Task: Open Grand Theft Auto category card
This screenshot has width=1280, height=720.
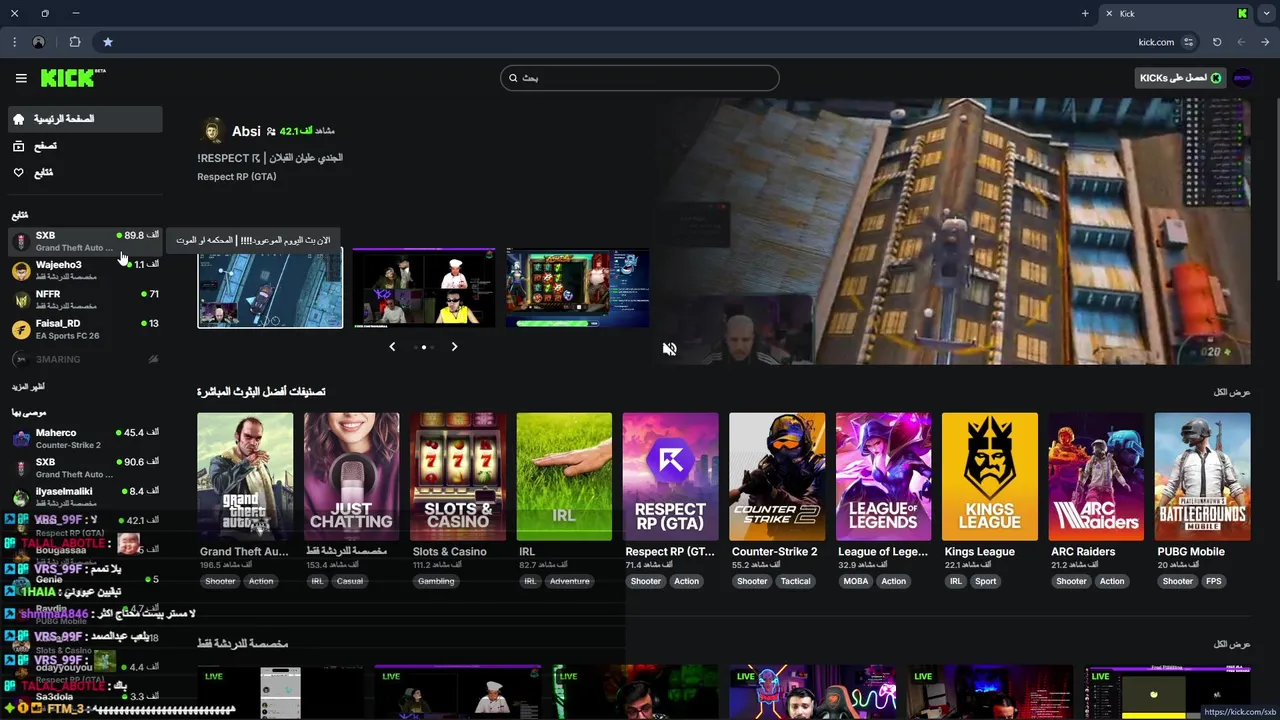Action: click(245, 477)
